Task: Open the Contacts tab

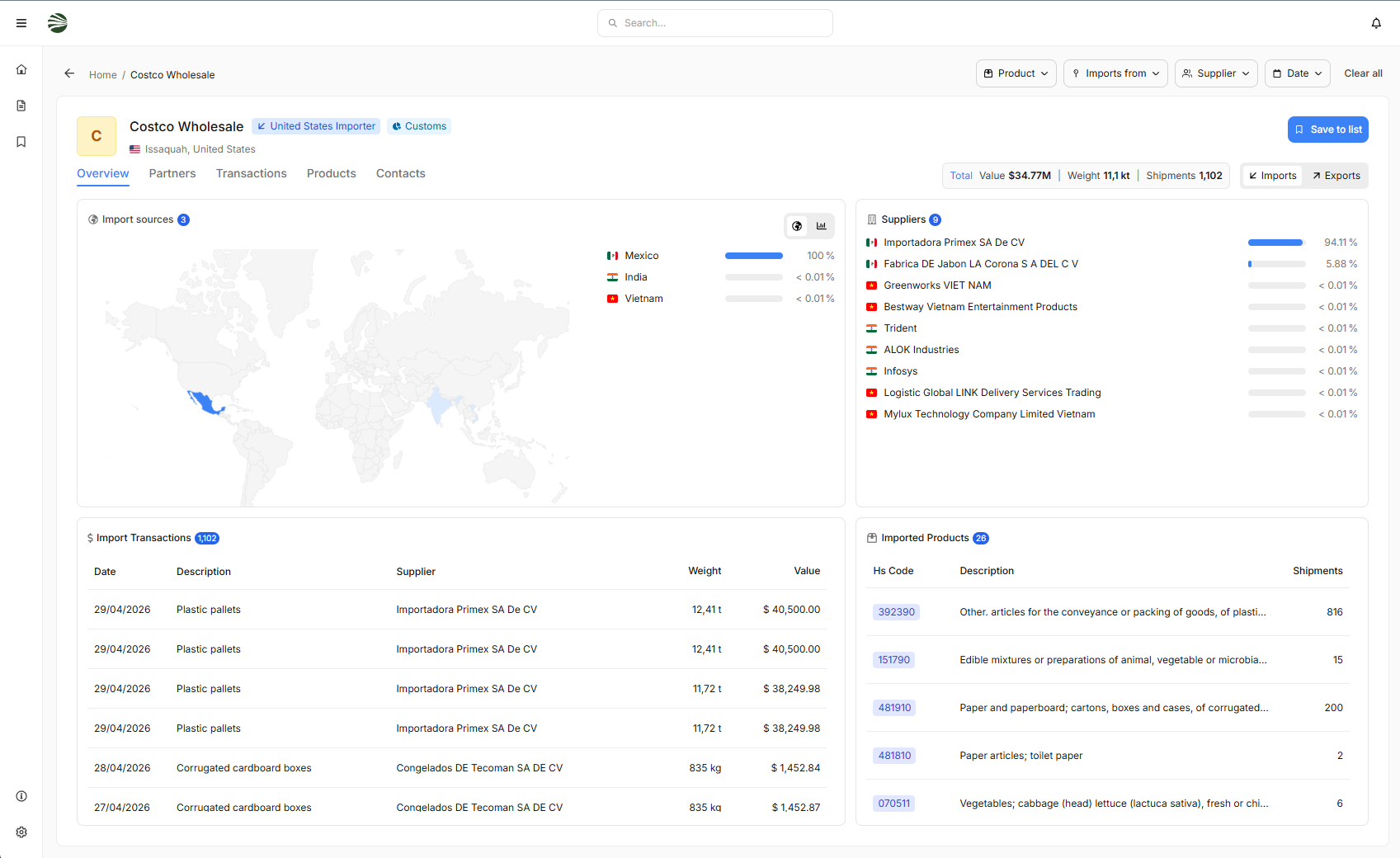Action: point(401,173)
